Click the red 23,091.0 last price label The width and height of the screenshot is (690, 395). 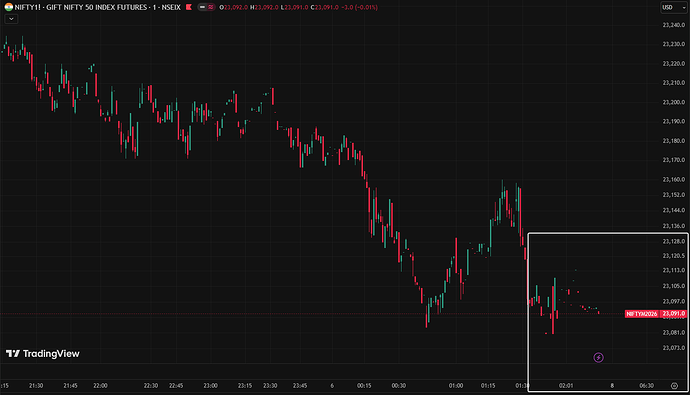pos(674,314)
